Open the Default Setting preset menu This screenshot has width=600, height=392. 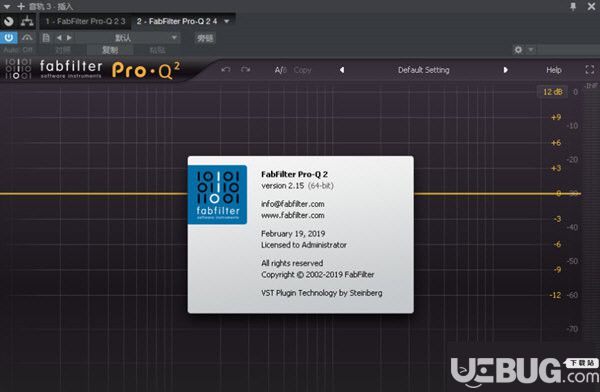pyautogui.click(x=424, y=70)
